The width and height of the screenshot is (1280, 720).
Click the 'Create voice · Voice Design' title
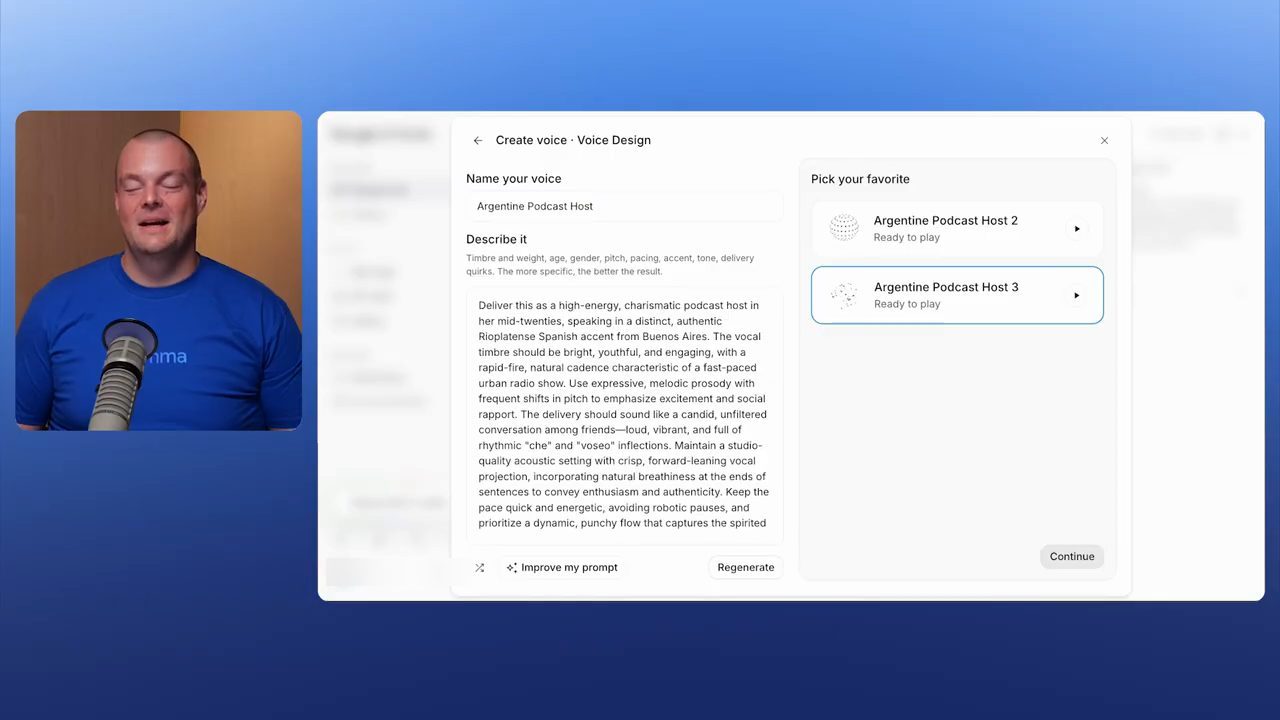pos(573,140)
